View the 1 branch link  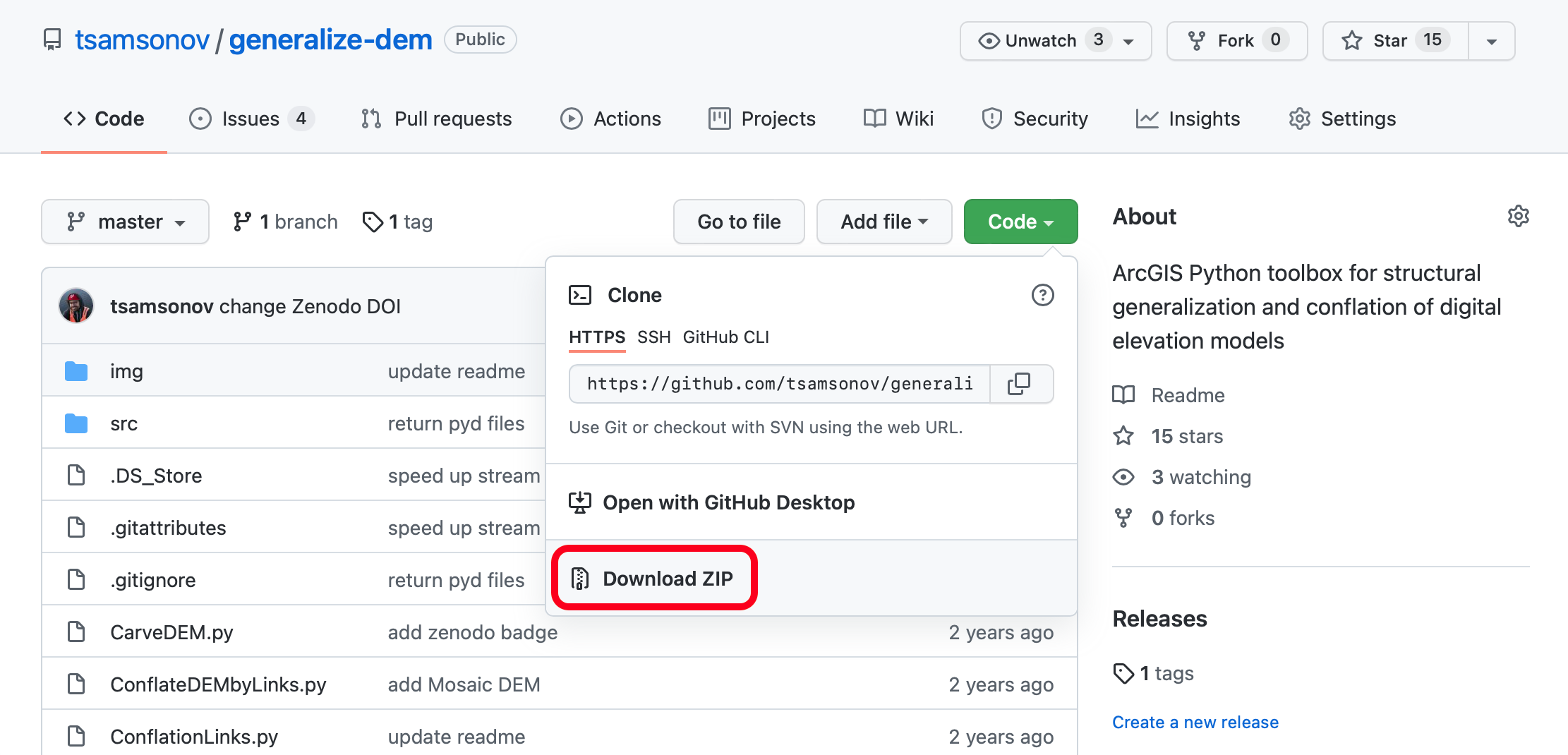(x=286, y=222)
